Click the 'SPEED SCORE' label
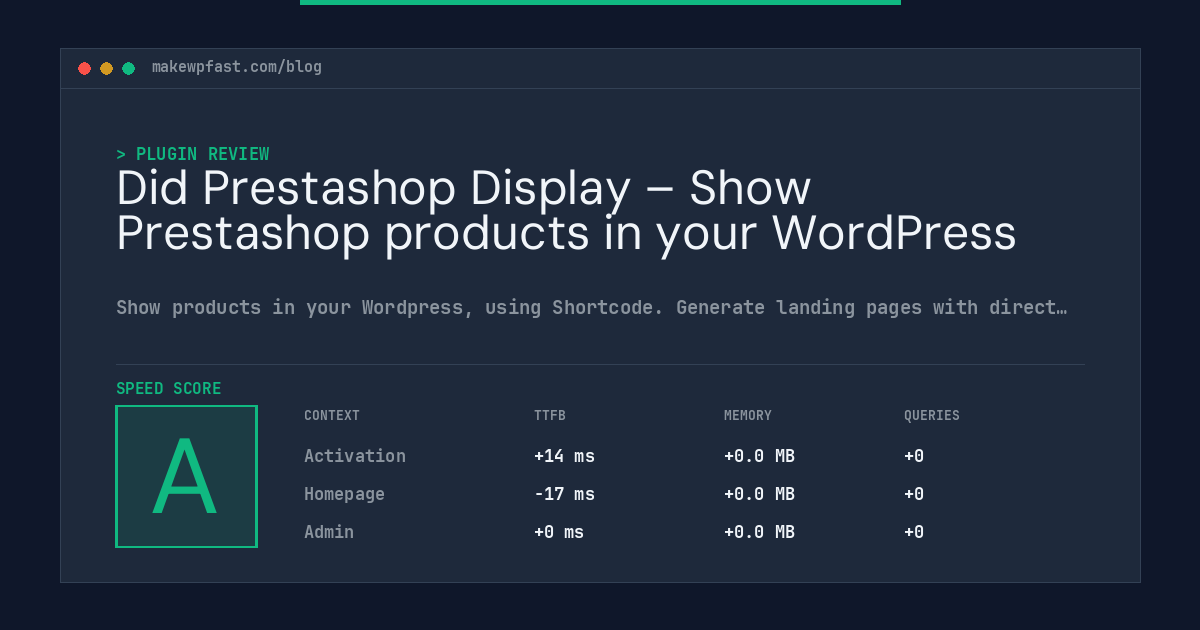The height and width of the screenshot is (630, 1200). click(x=169, y=388)
